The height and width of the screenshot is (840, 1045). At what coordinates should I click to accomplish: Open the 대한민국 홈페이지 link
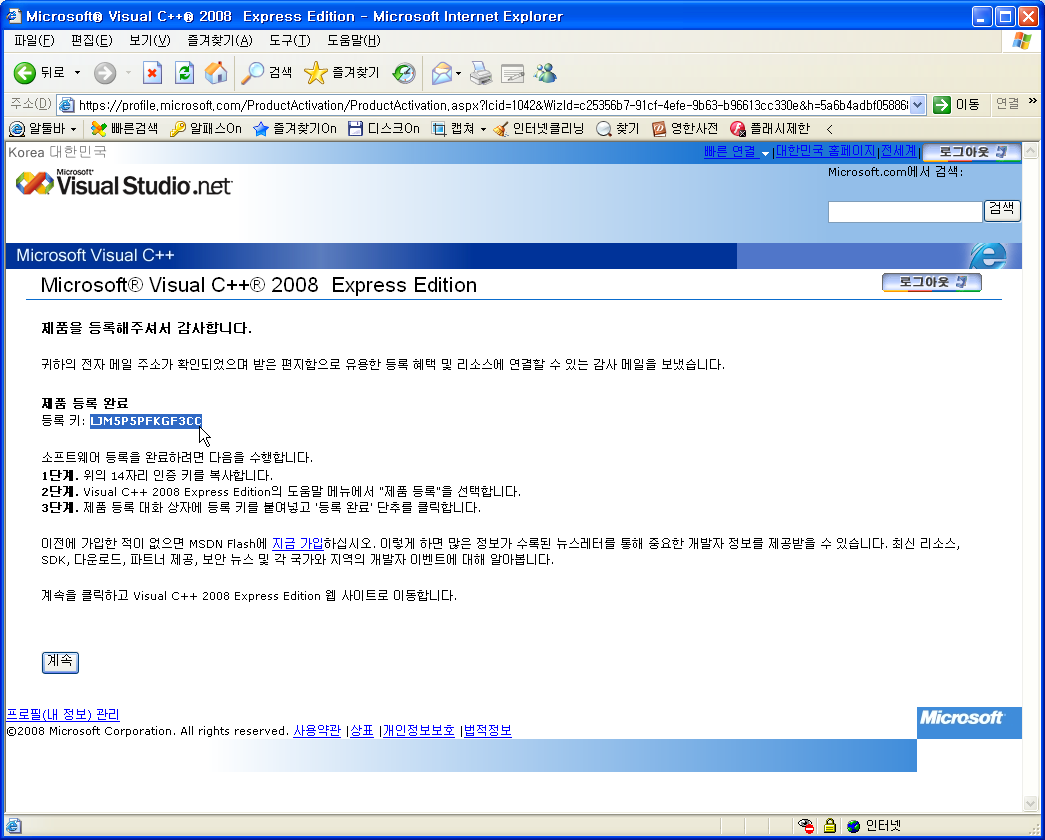click(x=826, y=151)
